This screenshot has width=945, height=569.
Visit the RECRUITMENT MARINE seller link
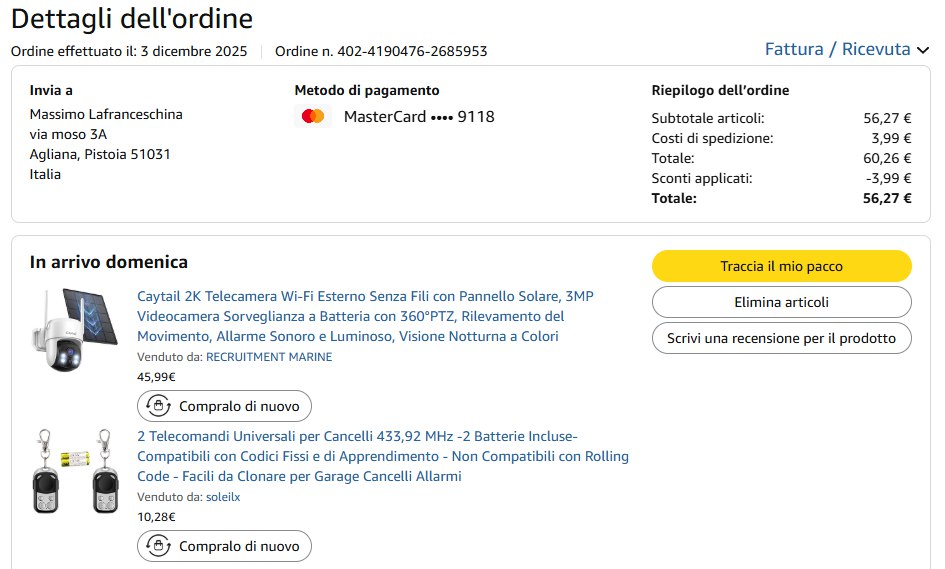(x=269, y=357)
